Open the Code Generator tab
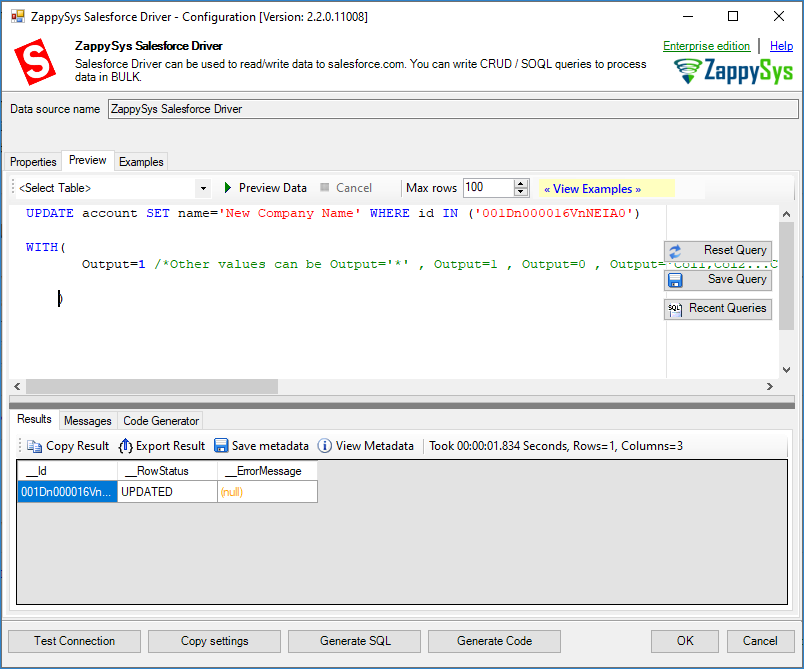Viewport: 804px width, 669px height. coord(161,421)
